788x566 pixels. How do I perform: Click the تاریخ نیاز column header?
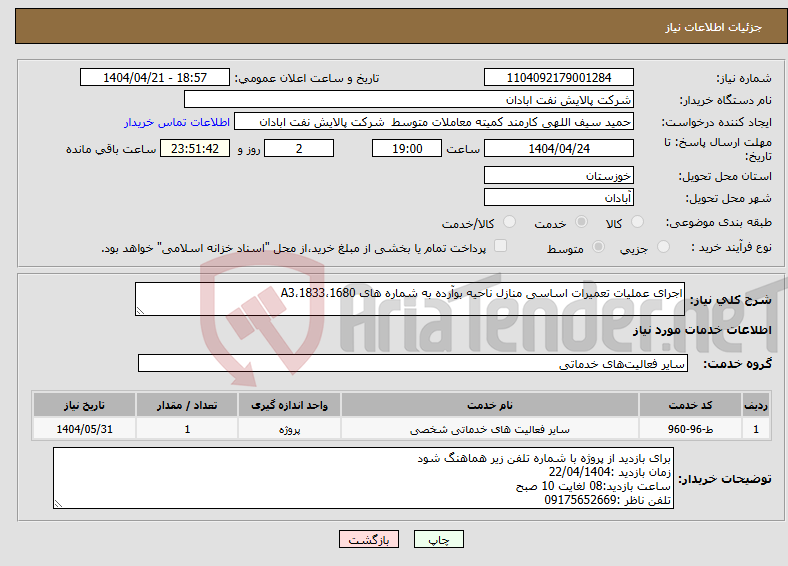pyautogui.click(x=84, y=405)
